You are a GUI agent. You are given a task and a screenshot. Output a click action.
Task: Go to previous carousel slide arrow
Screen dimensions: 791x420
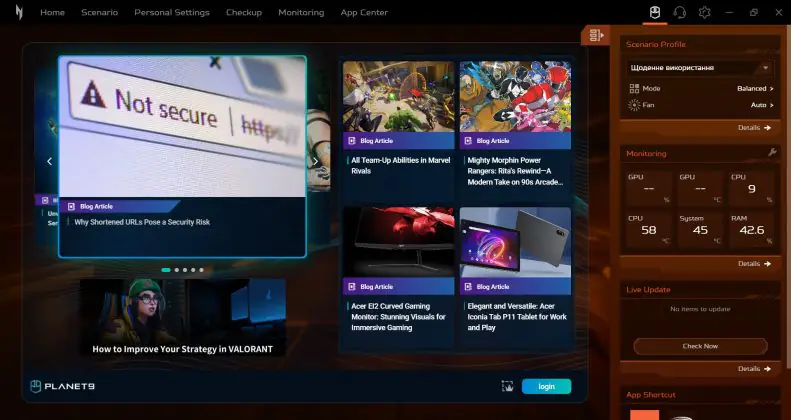click(49, 161)
